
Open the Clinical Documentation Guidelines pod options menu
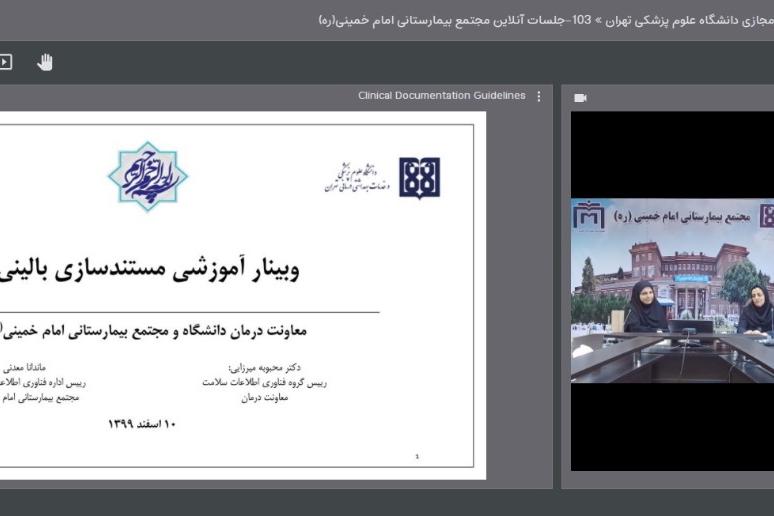click(x=539, y=96)
